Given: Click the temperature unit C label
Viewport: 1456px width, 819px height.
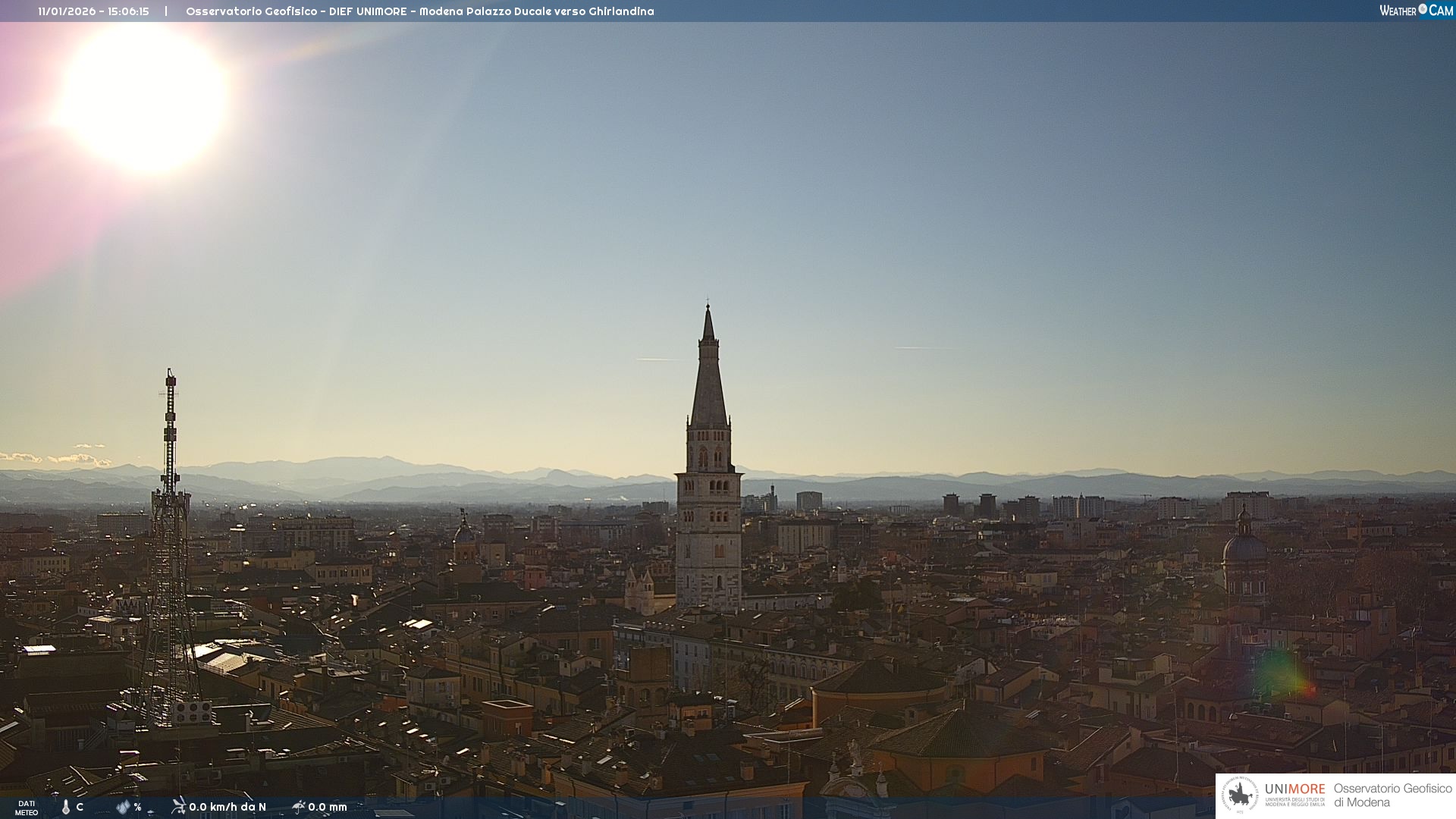Looking at the screenshot, I should [x=80, y=807].
